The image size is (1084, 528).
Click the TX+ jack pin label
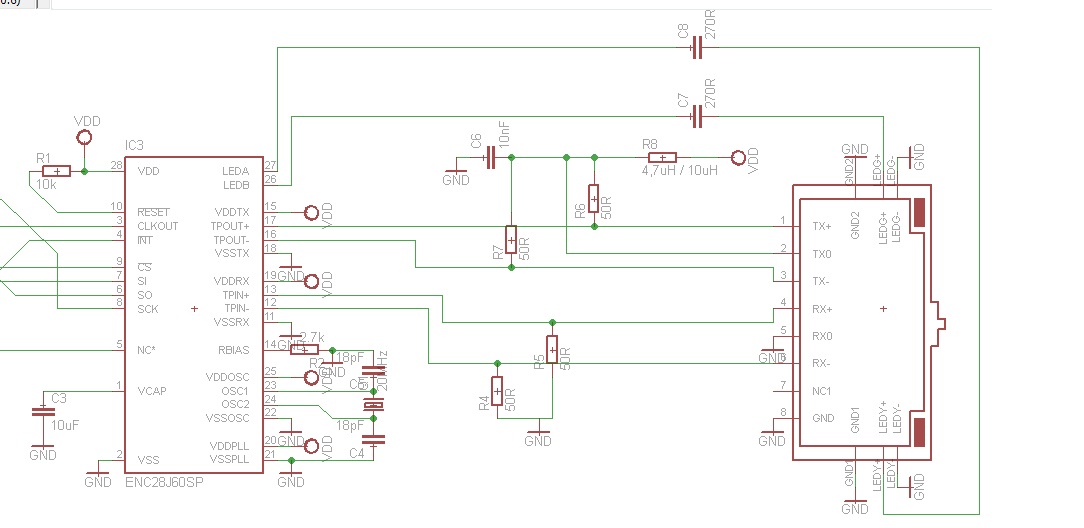(821, 226)
